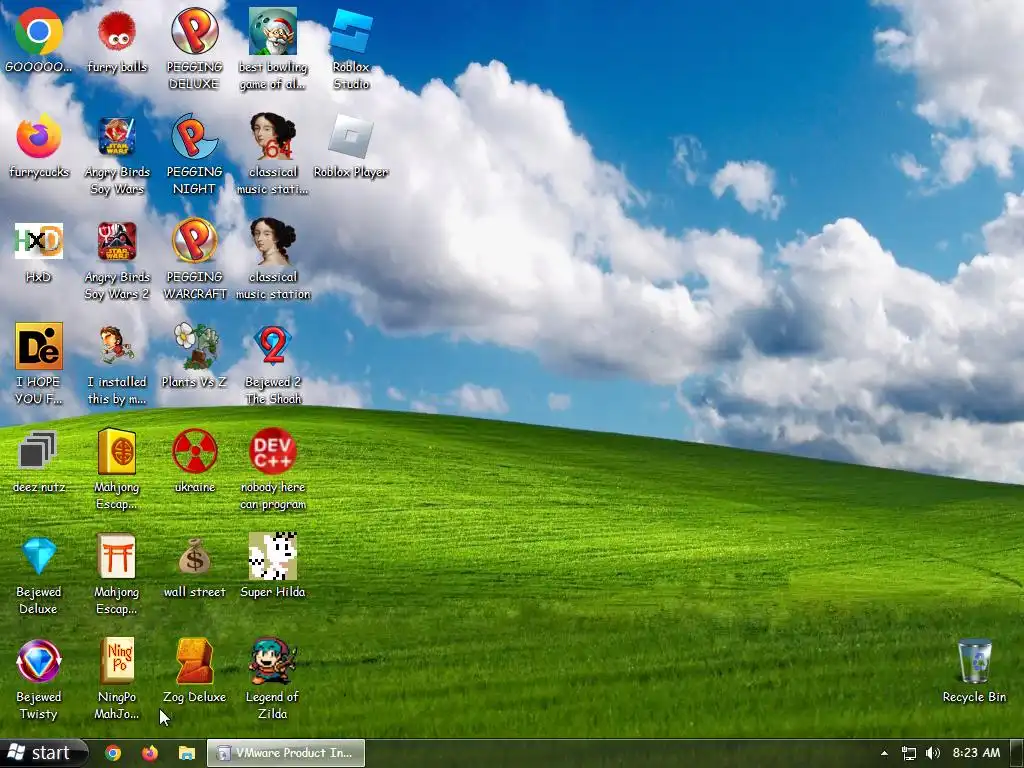Viewport: 1024px width, 768px height.
Task: Select the Zog Deluxe icon
Action: coord(195,661)
